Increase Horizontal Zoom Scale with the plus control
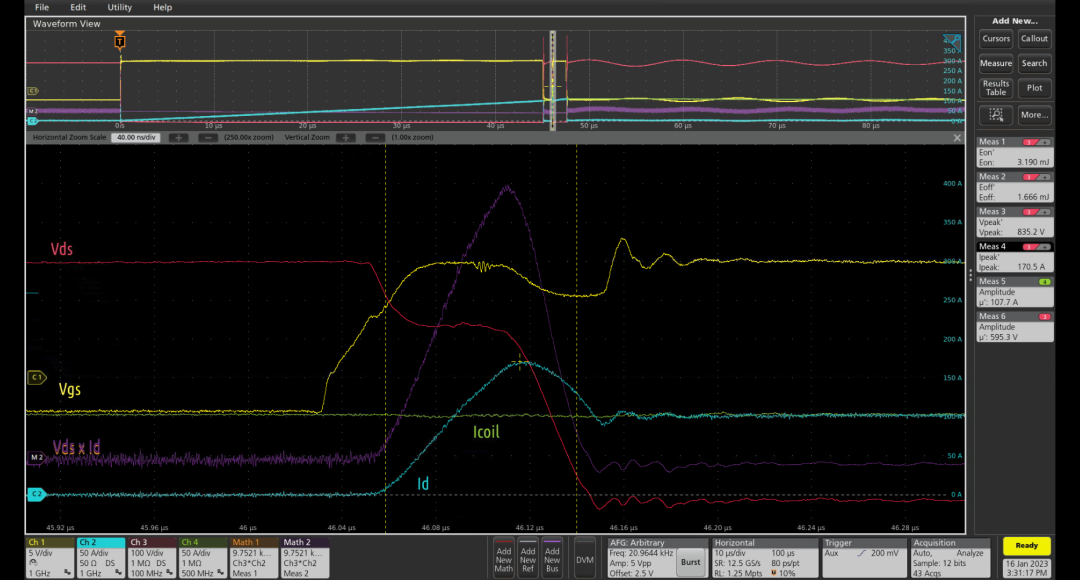The height and width of the screenshot is (580, 1080). click(178, 138)
